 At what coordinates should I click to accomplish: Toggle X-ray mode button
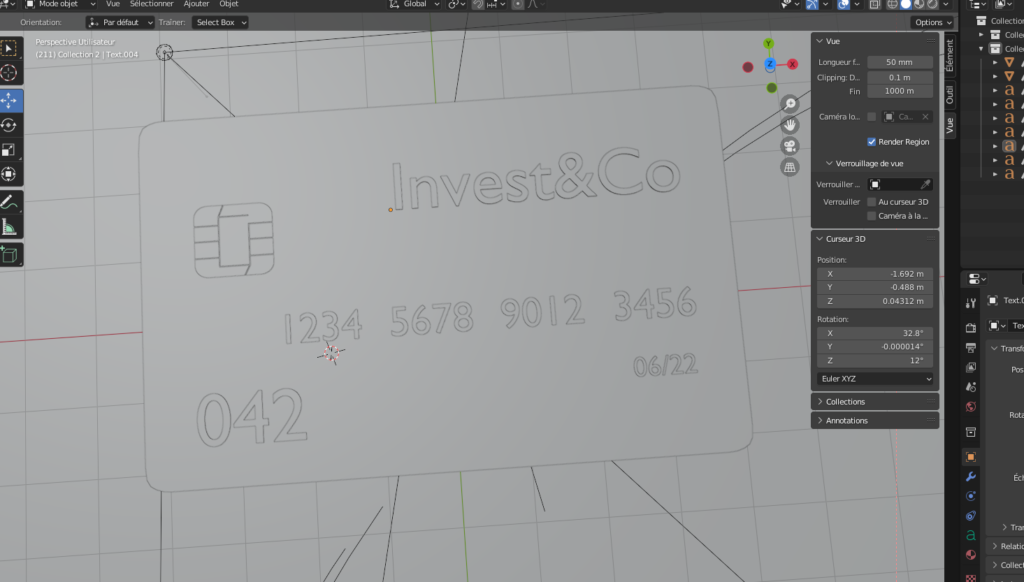[x=874, y=4]
